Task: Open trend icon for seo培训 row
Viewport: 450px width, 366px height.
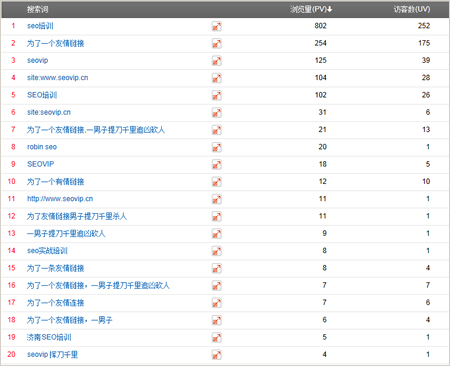Action: point(217,26)
